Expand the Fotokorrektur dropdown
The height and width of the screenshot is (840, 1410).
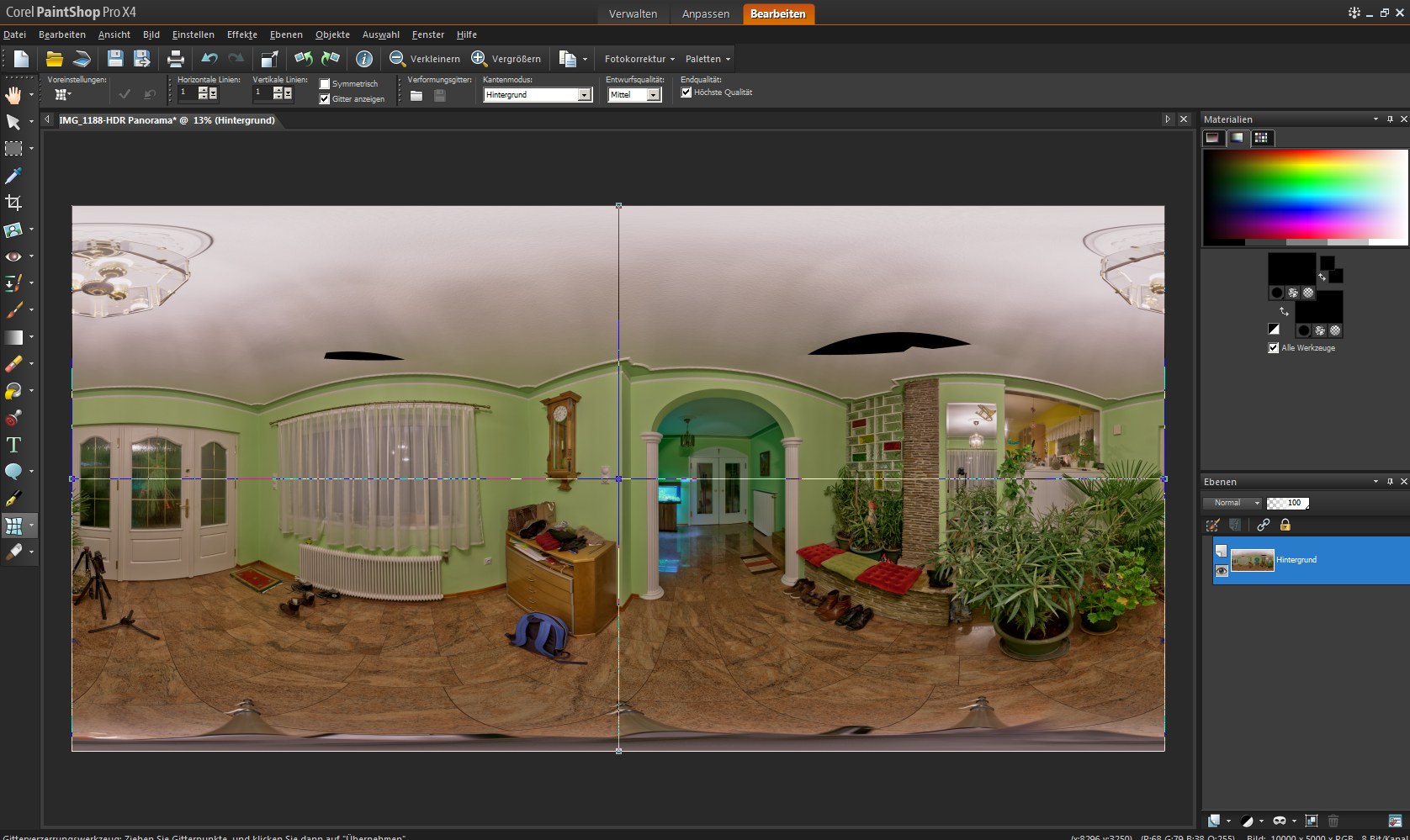(x=639, y=59)
